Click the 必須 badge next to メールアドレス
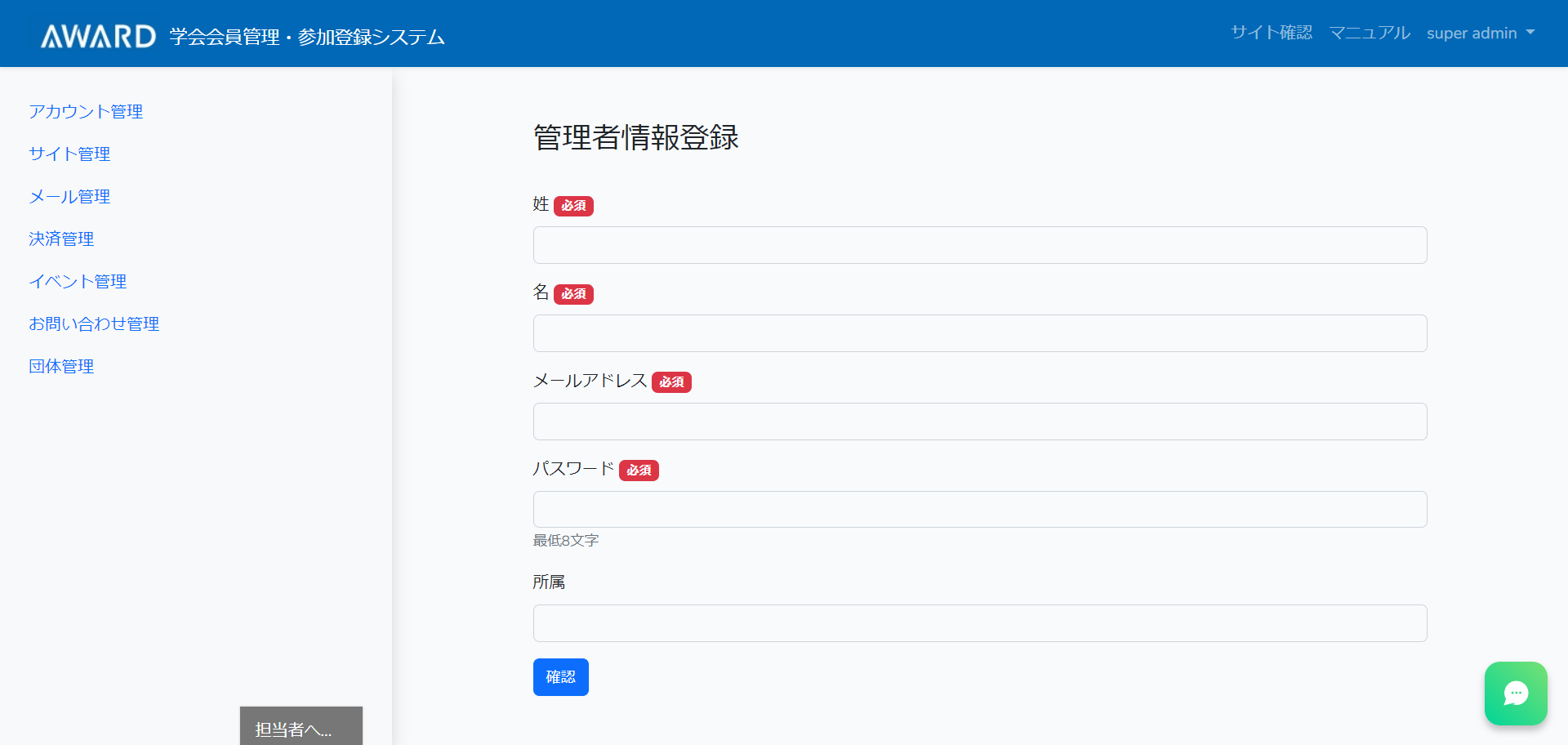This screenshot has width=1568, height=745. coord(671,382)
